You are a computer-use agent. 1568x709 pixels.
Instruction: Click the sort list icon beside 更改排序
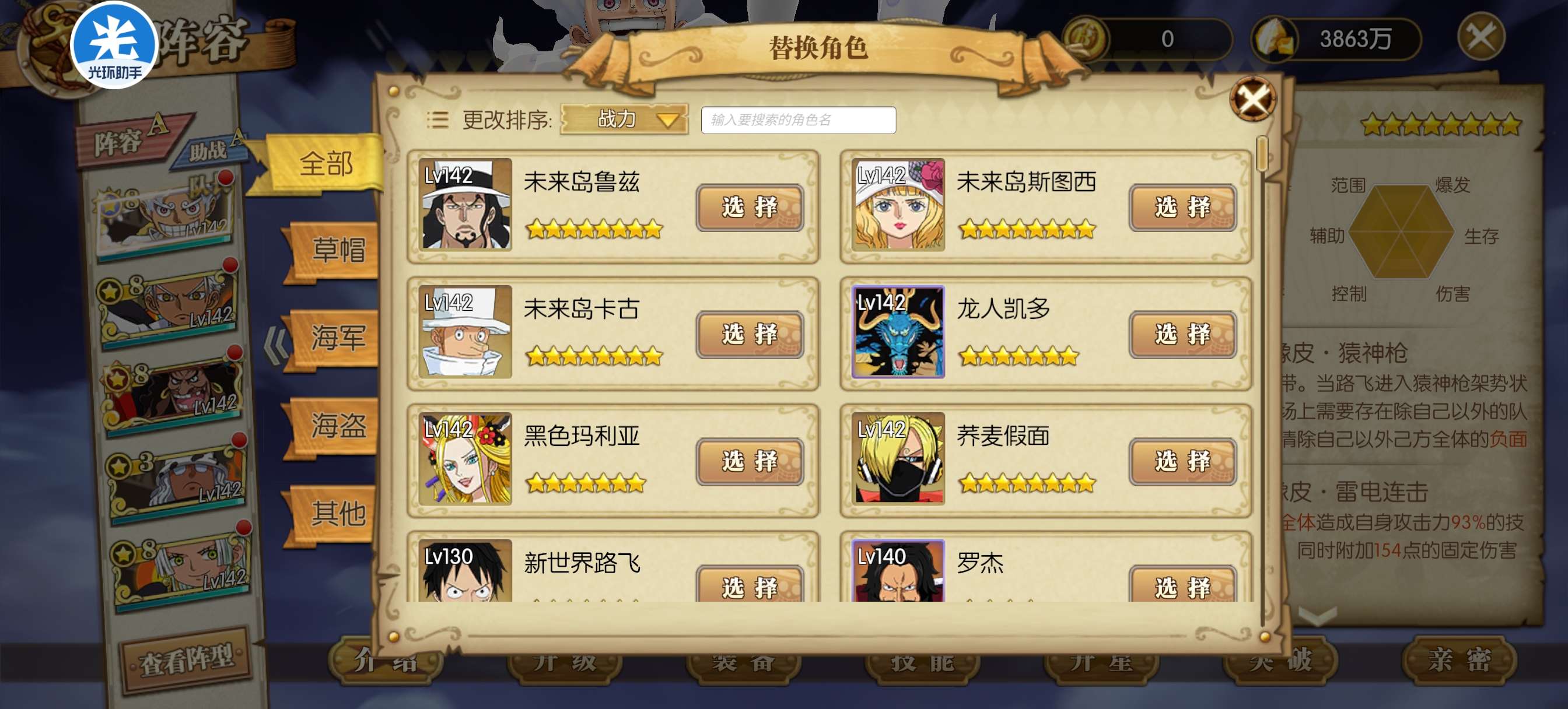coord(437,120)
